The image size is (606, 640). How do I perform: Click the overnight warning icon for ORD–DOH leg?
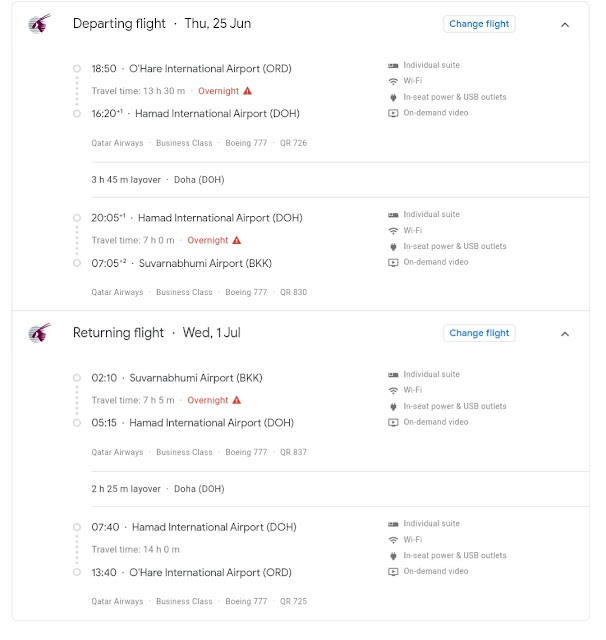[x=248, y=91]
